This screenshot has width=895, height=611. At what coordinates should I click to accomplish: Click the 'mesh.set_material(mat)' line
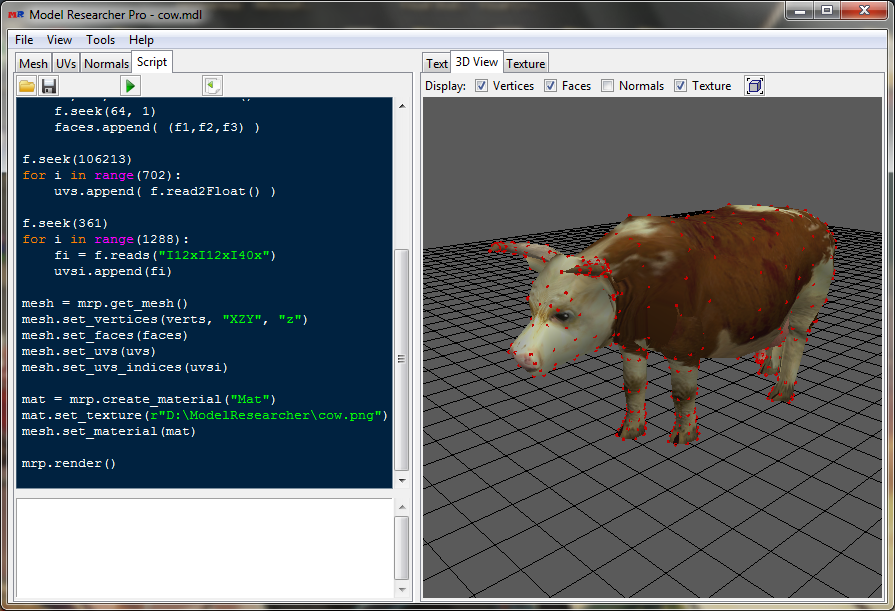click(108, 431)
